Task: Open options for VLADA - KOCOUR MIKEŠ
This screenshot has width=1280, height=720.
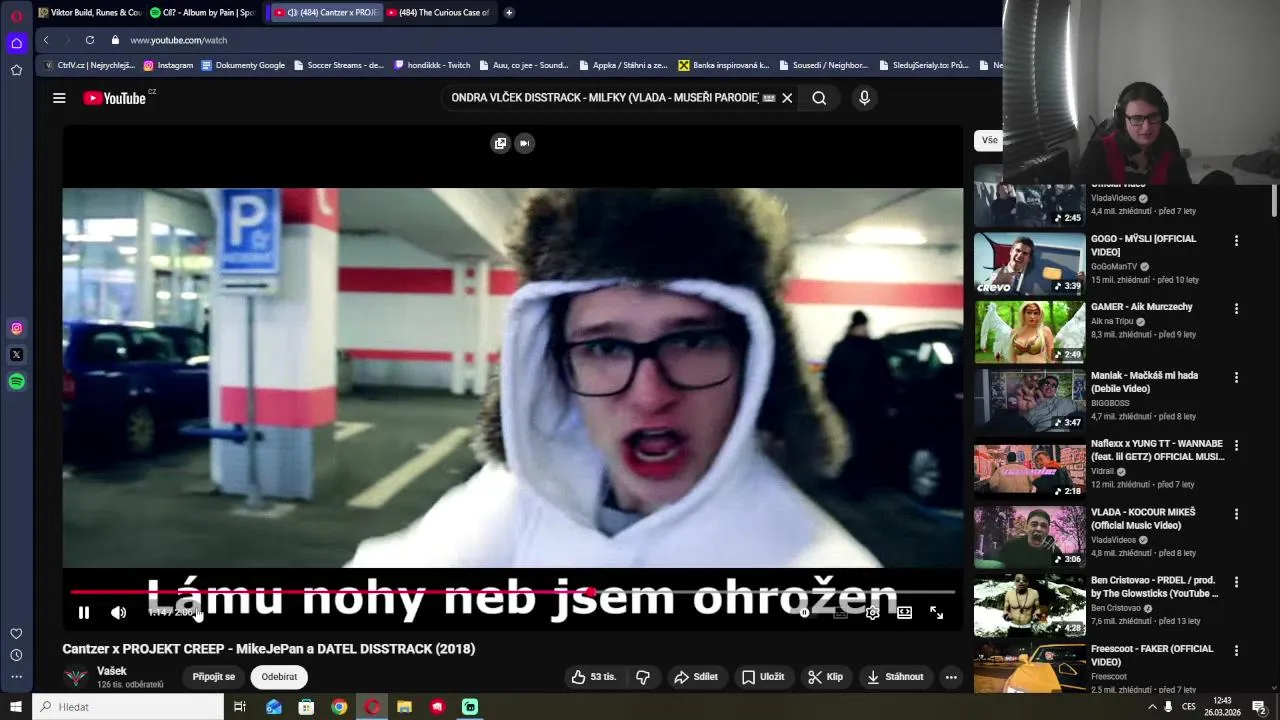Action: 1236,514
